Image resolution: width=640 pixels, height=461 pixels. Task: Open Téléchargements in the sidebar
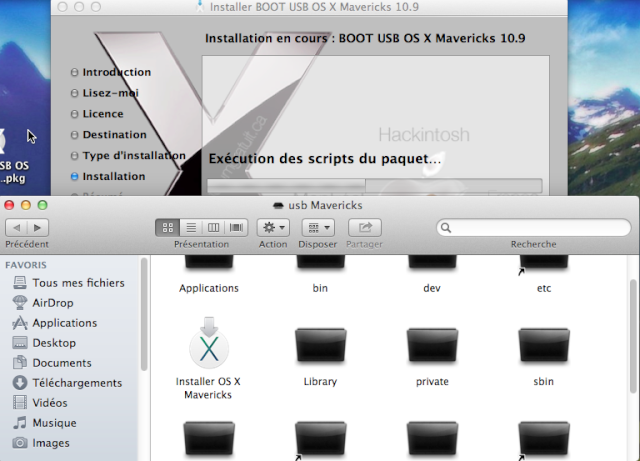[x=67, y=383]
